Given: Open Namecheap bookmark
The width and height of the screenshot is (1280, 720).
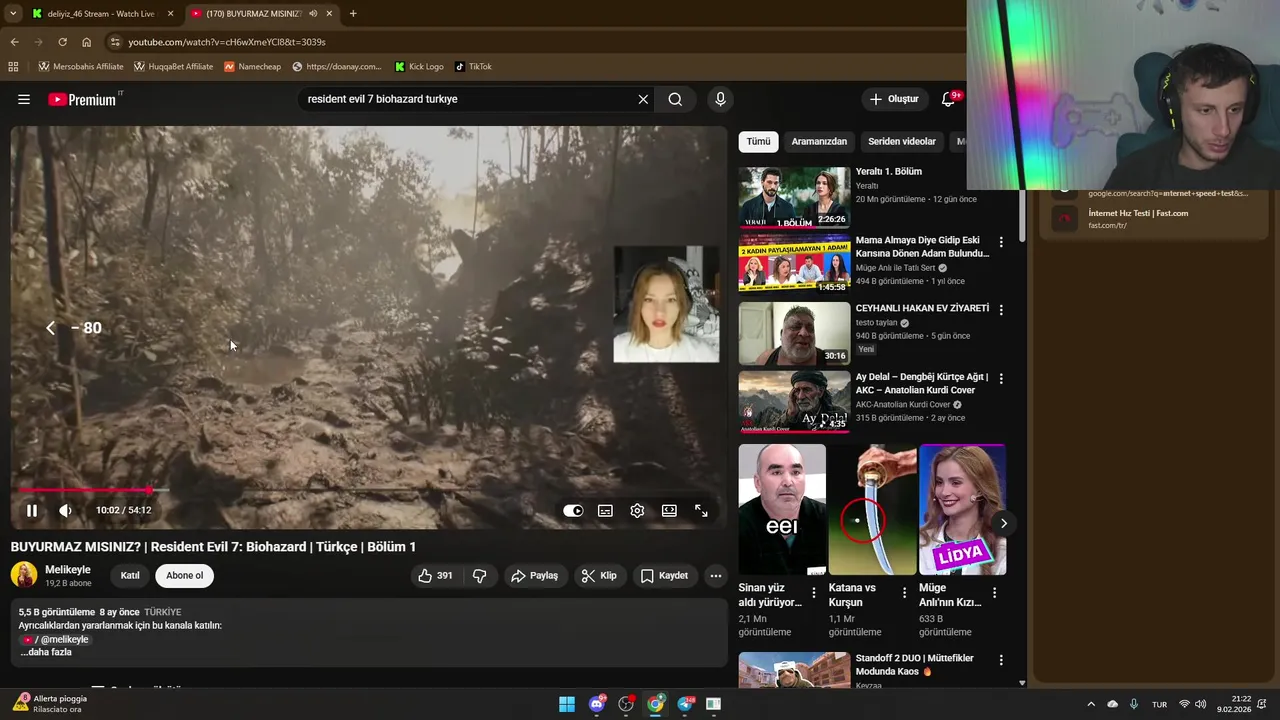Looking at the screenshot, I should click(x=252, y=67).
